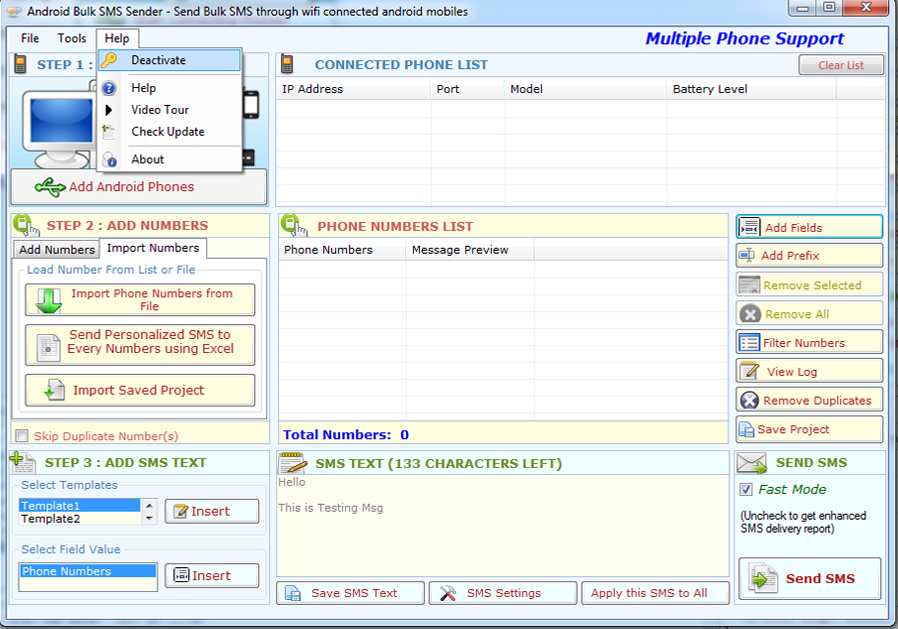This screenshot has width=898, height=629.
Task: Click the IP Address column header
Action: [353, 89]
